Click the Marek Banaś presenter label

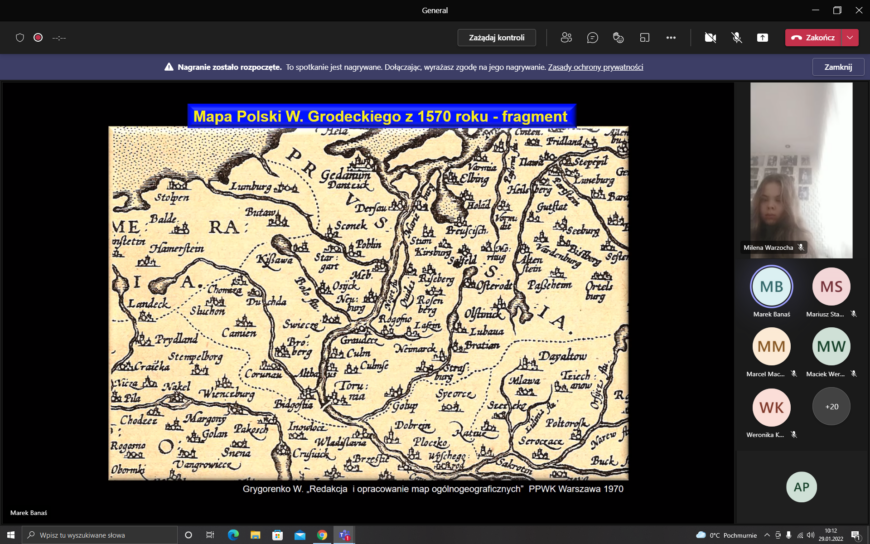click(x=28, y=513)
